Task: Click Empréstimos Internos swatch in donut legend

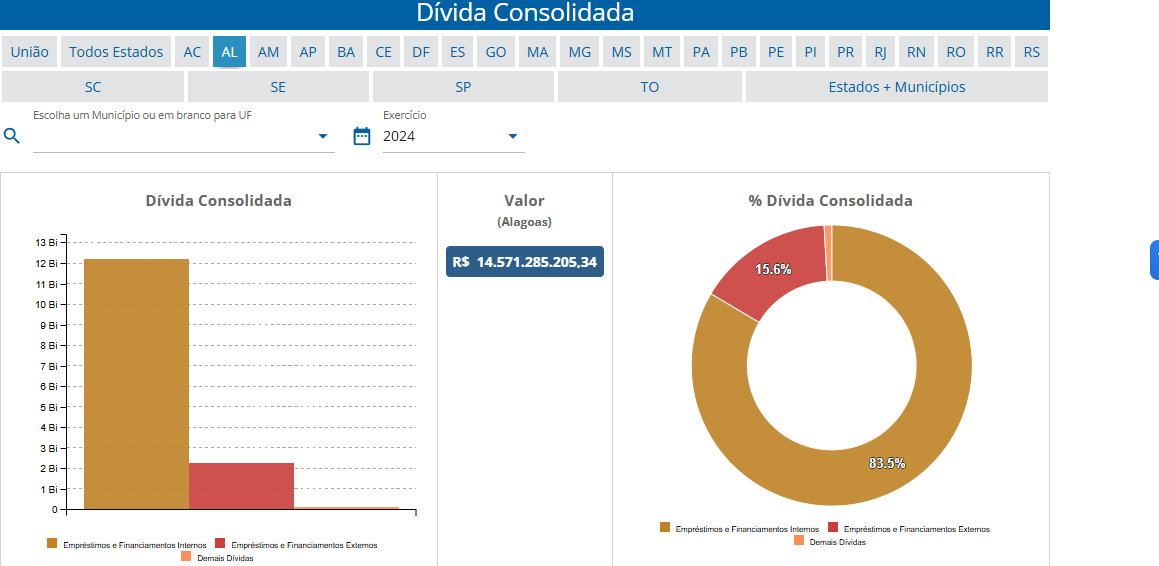Action: [x=665, y=527]
